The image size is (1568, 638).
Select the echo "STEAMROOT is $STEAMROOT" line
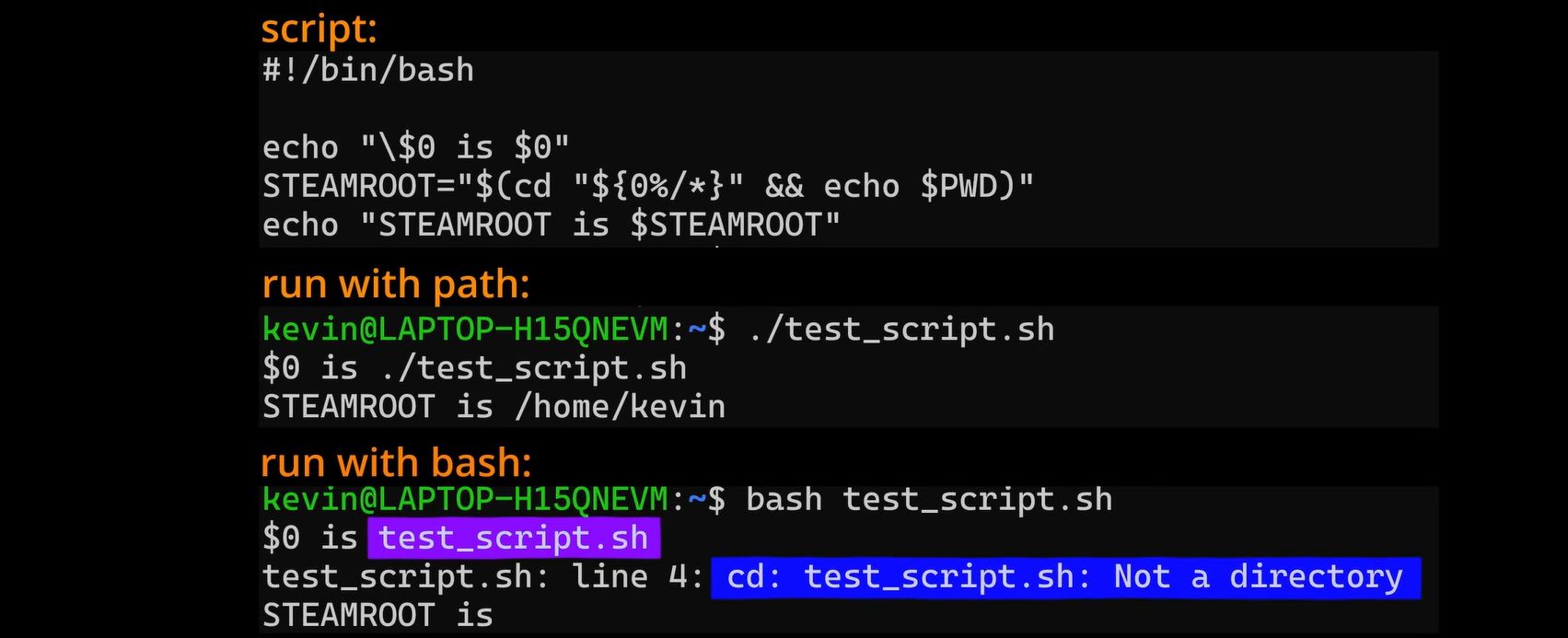pyautogui.click(x=551, y=225)
